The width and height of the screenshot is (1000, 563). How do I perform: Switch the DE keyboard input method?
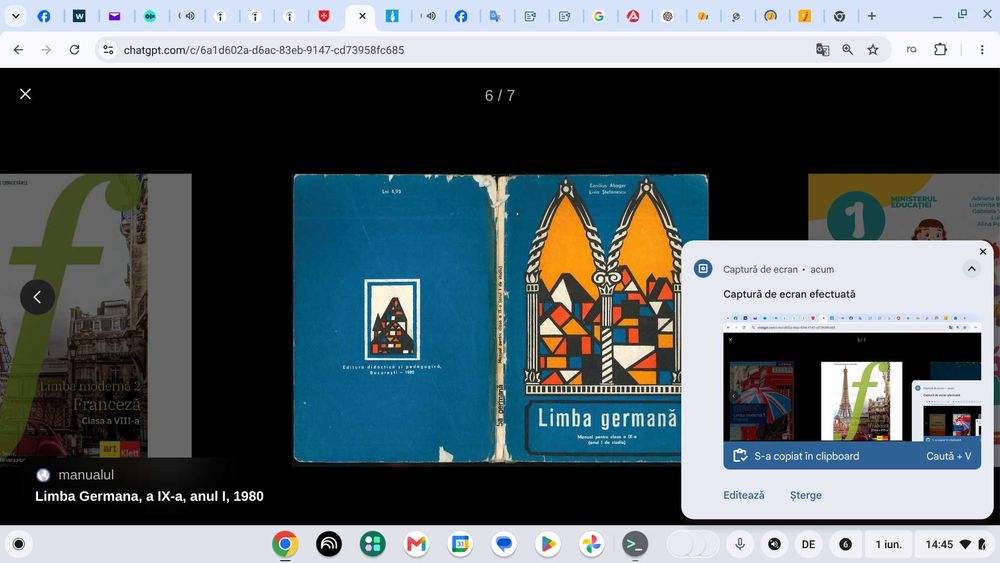[x=809, y=544]
